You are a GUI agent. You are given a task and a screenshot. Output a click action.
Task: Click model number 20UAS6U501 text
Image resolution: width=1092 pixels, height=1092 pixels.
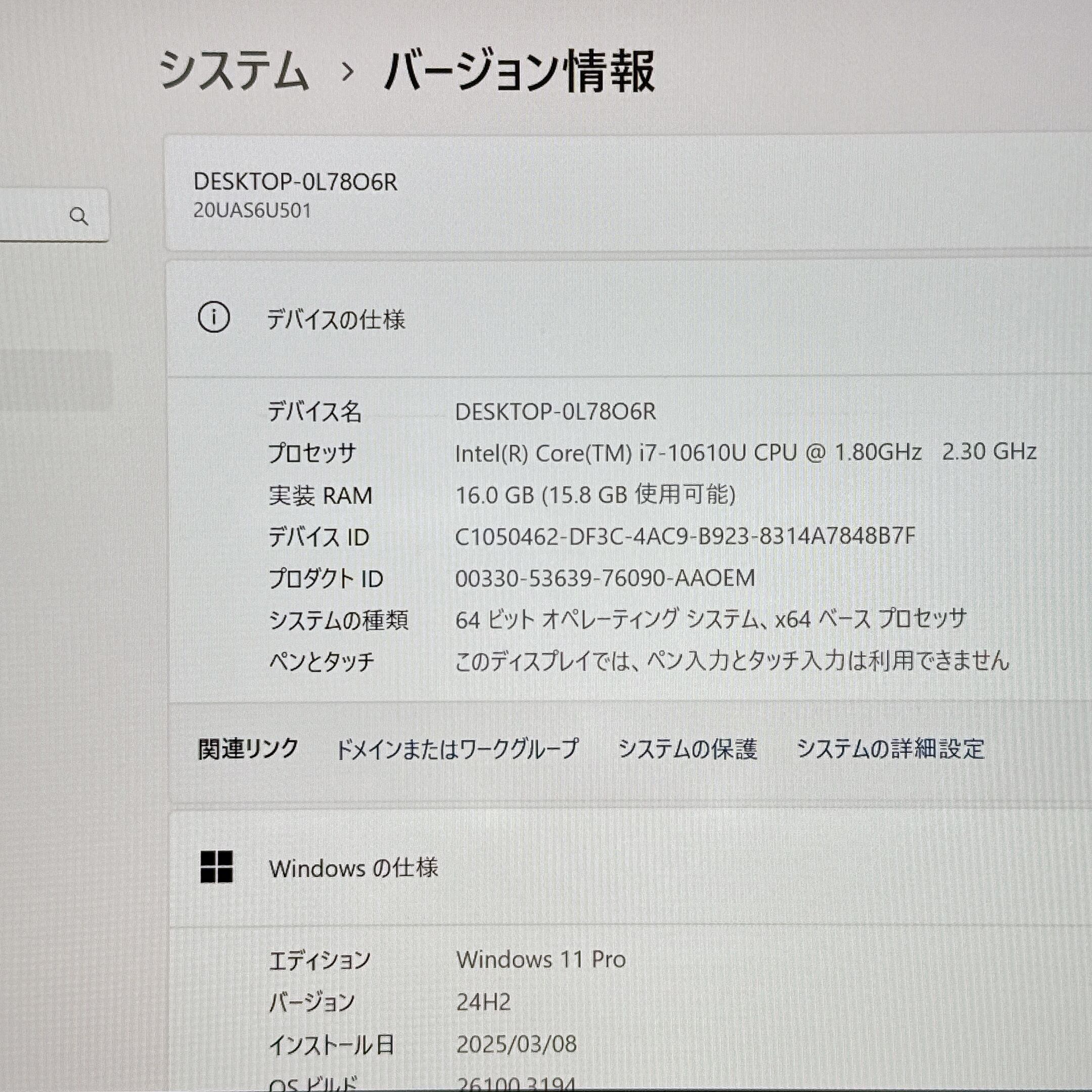coord(252,211)
